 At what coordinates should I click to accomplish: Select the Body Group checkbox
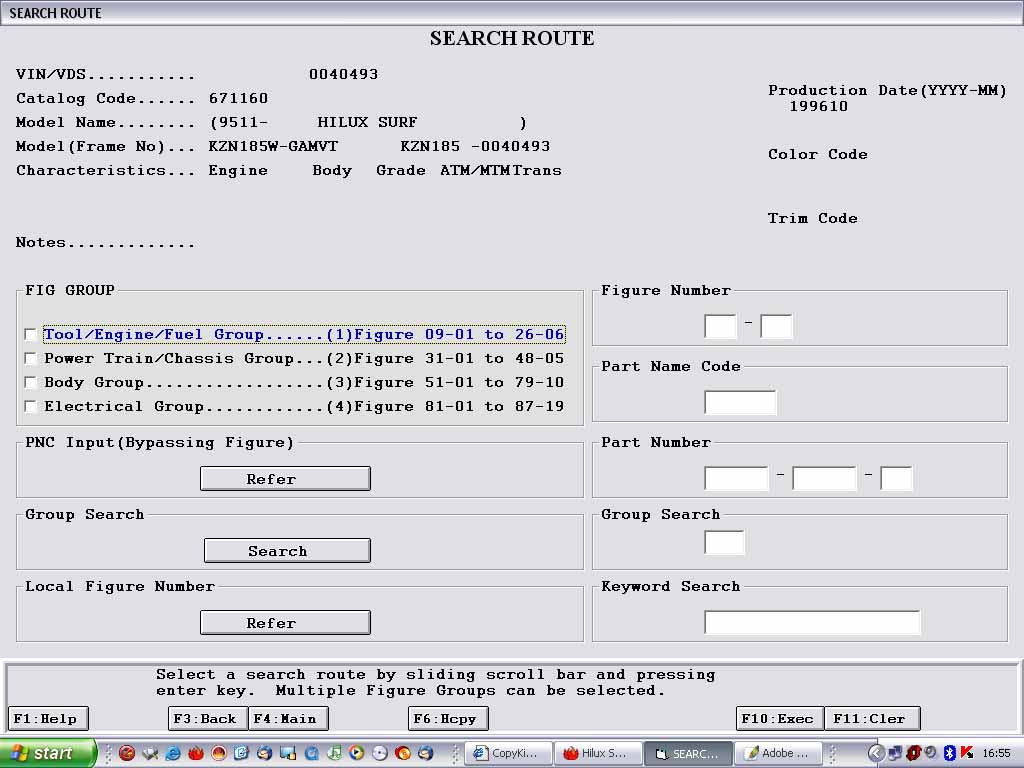pos(31,383)
